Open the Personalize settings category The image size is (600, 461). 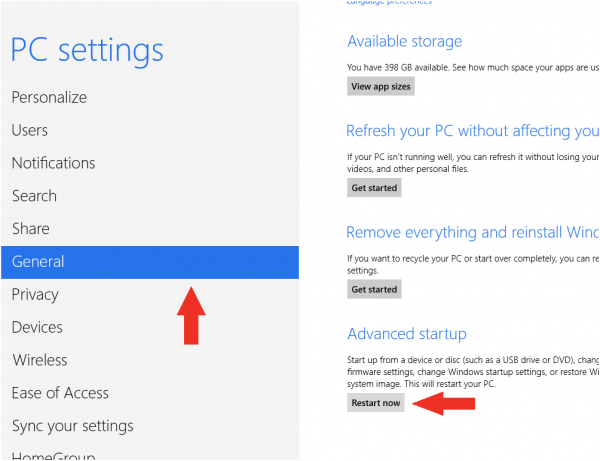(49, 98)
